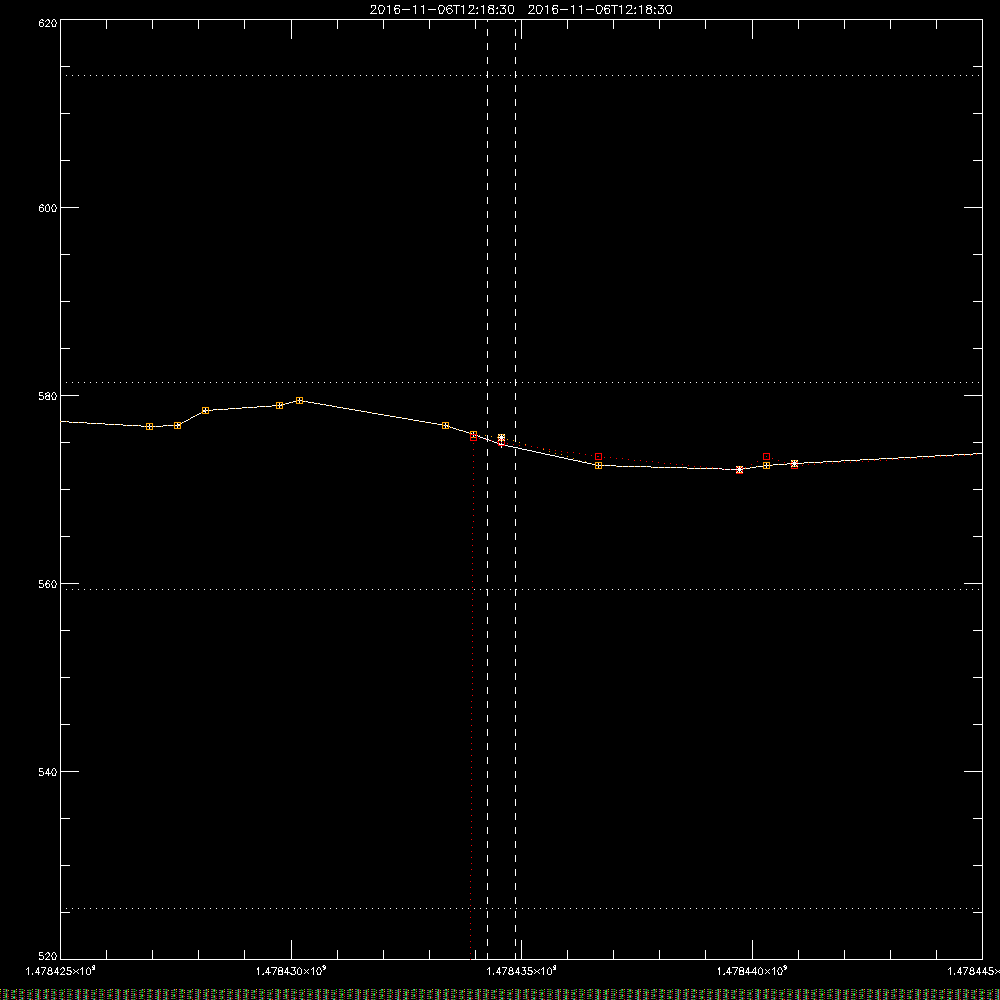
Task: Click the y-axis label 560
Action: point(48,584)
